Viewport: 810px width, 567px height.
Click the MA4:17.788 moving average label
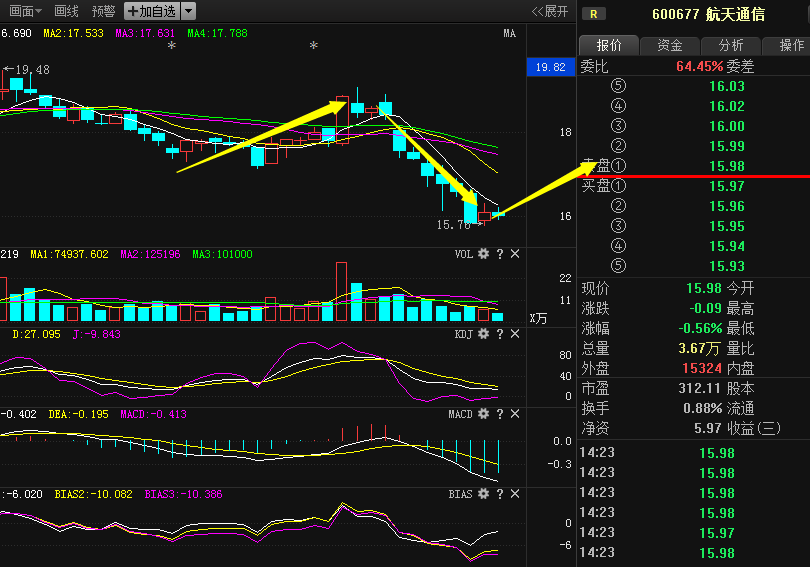pyautogui.click(x=217, y=34)
